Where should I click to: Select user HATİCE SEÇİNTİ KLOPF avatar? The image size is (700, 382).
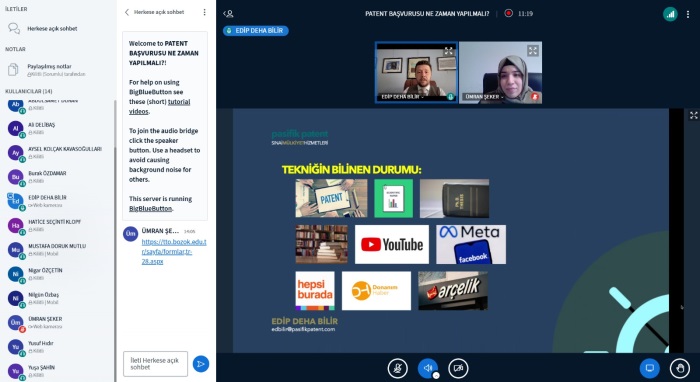point(16,225)
